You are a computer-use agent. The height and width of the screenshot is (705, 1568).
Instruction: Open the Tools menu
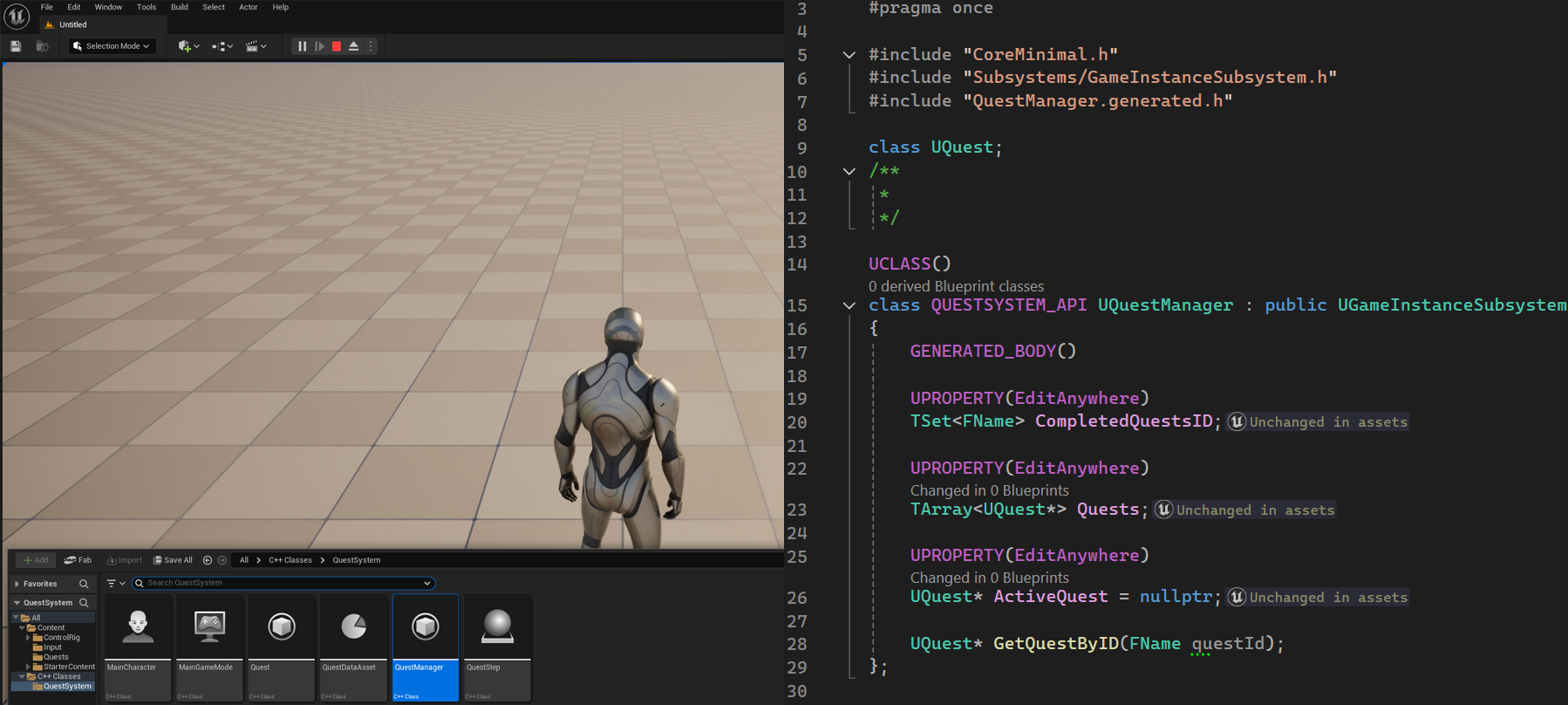point(147,7)
